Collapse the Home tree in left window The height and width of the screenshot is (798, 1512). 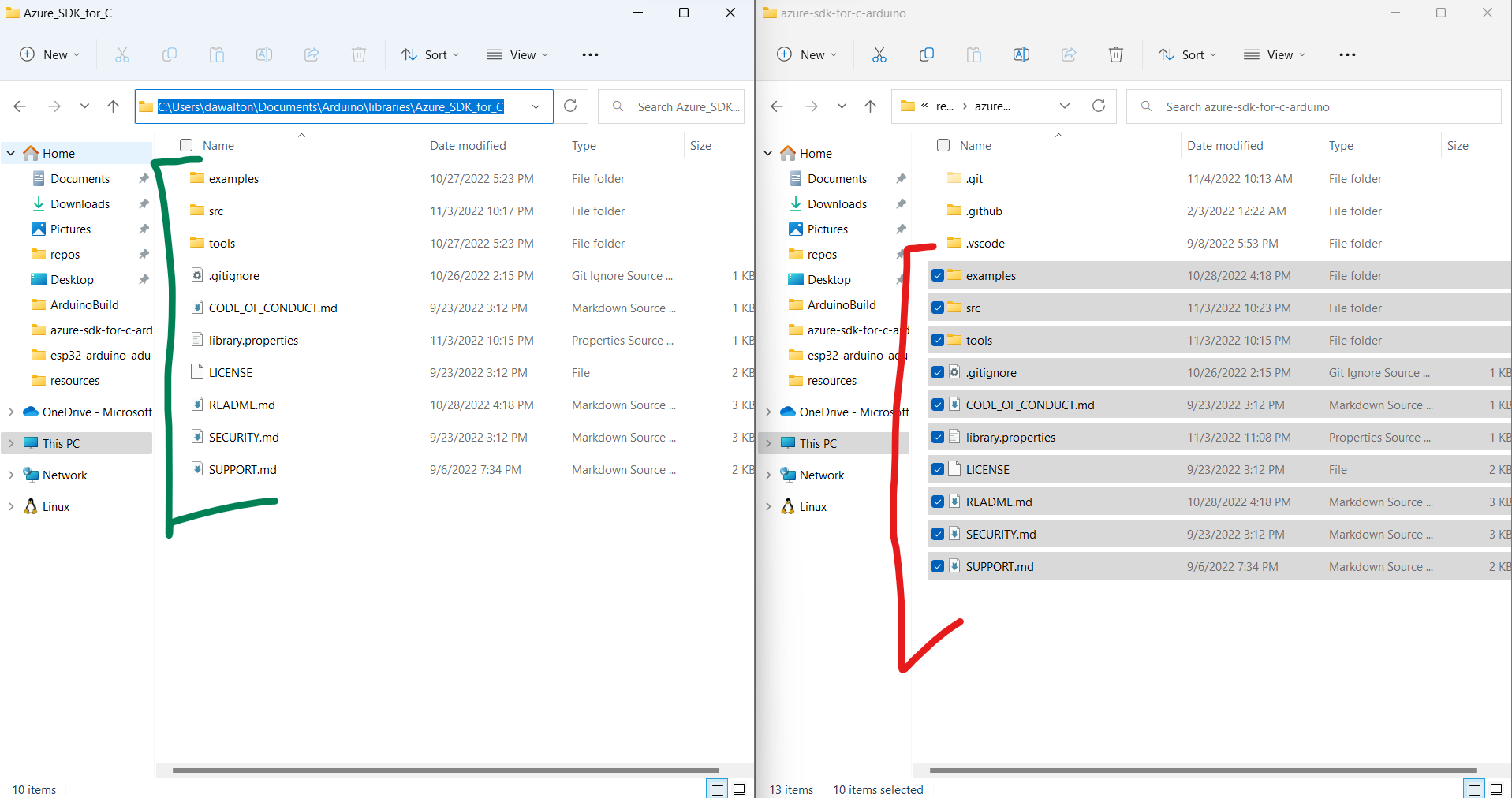pyautogui.click(x=11, y=153)
